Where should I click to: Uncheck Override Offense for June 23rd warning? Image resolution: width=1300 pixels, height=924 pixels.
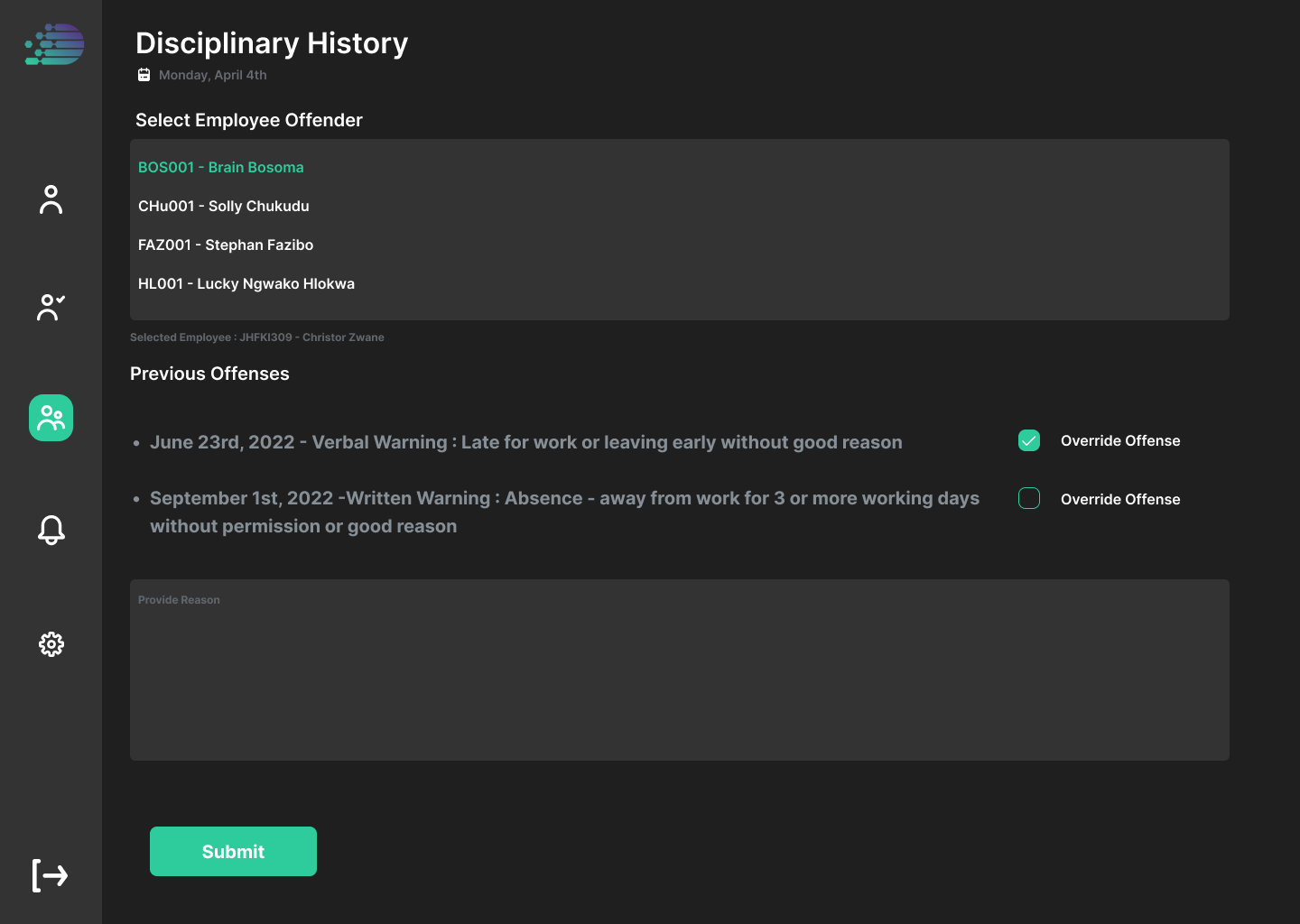tap(1029, 440)
